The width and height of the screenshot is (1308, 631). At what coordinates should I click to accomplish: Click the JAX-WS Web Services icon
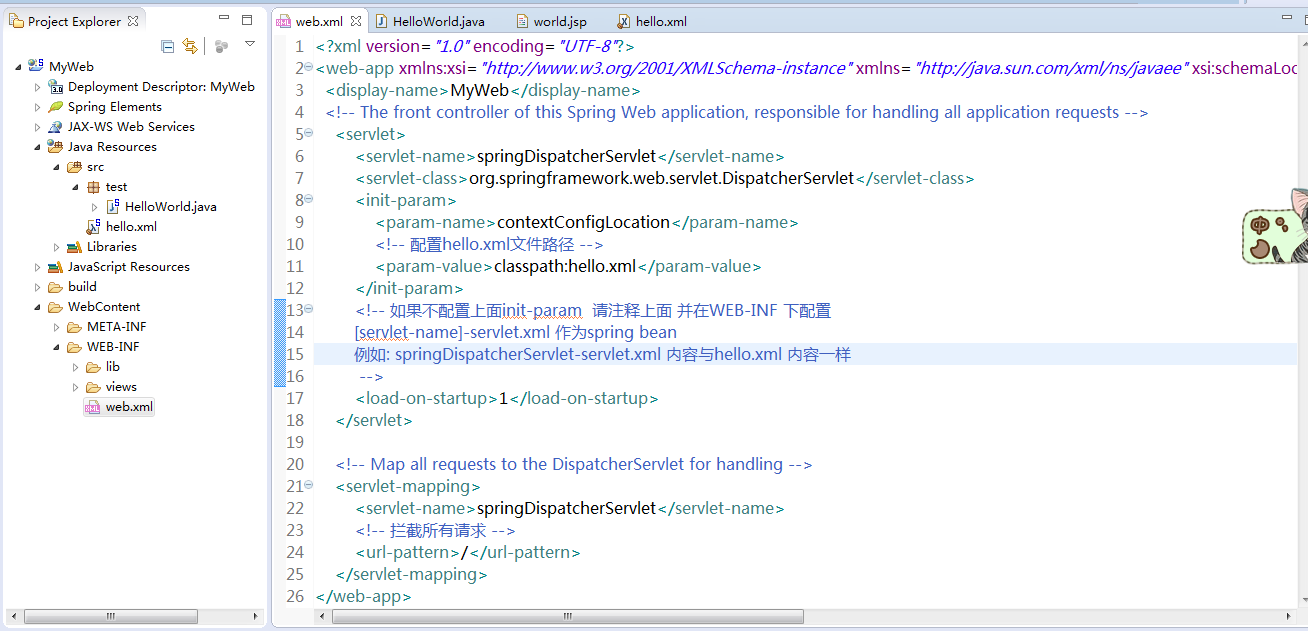pos(56,127)
